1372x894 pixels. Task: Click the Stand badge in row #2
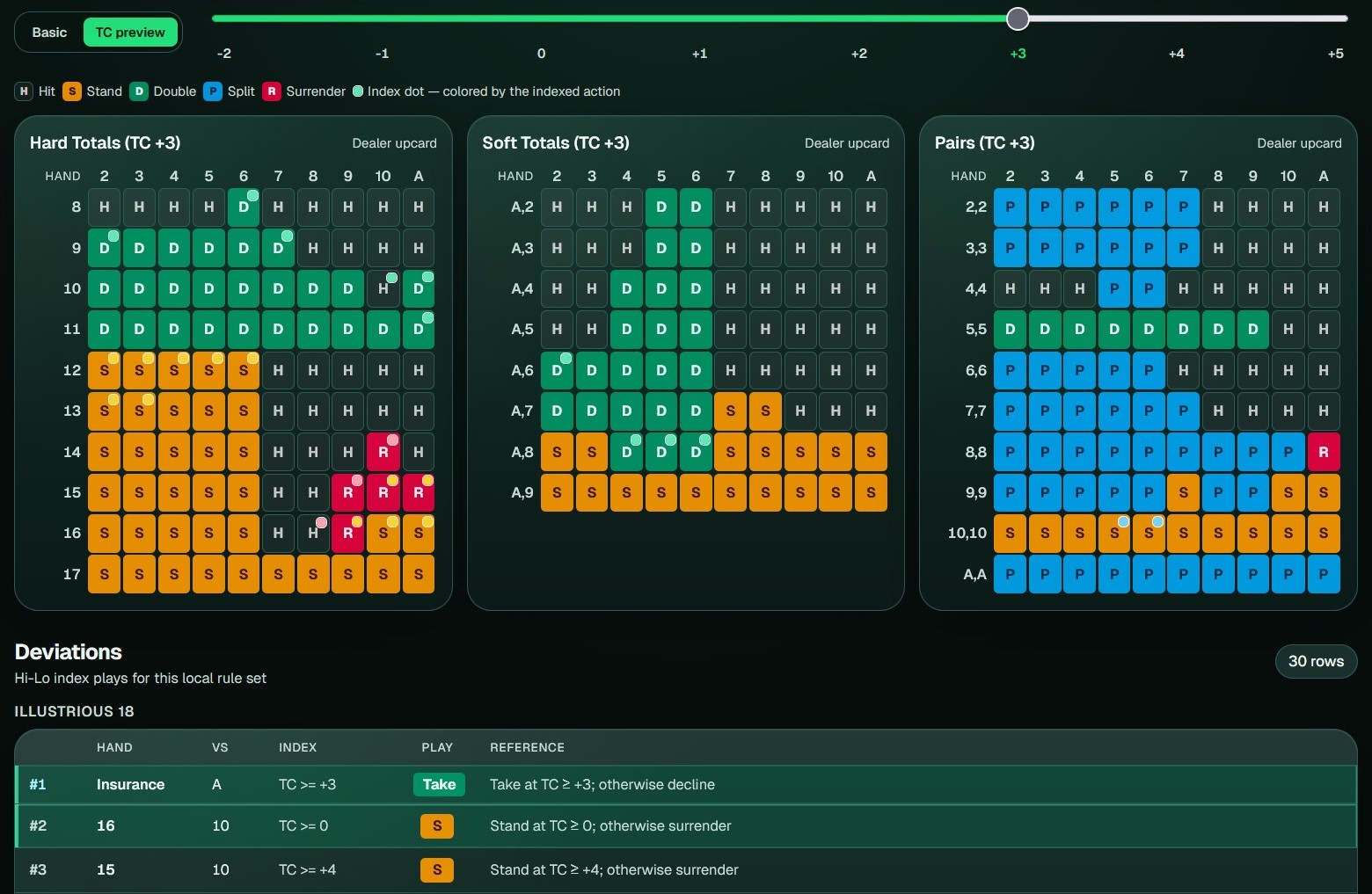tap(437, 825)
